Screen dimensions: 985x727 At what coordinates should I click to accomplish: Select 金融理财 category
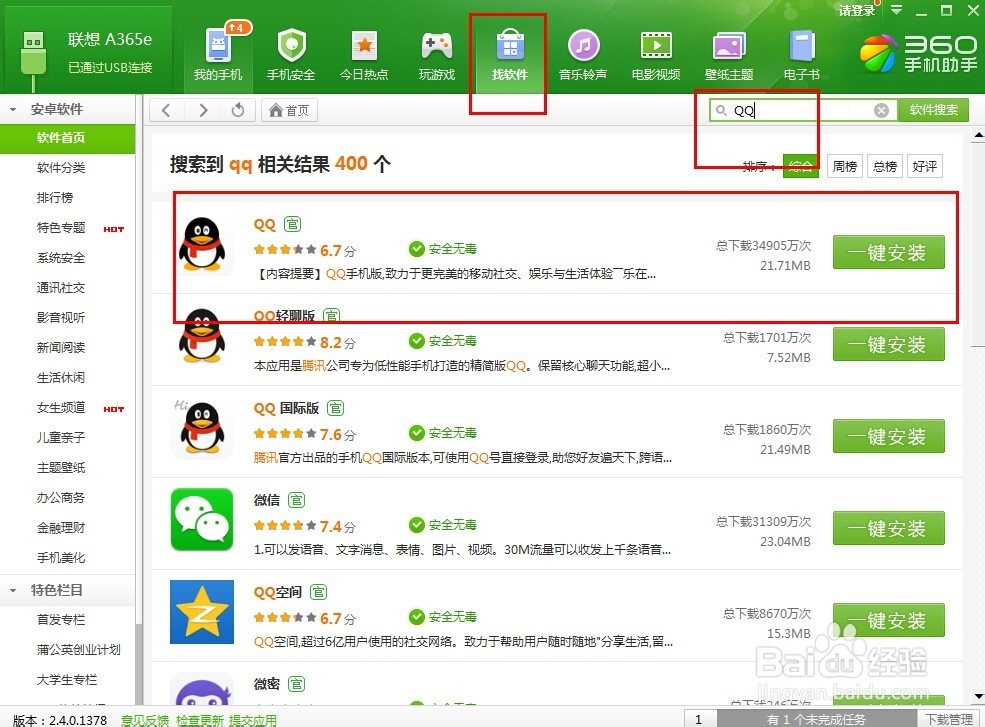pyautogui.click(x=61, y=528)
